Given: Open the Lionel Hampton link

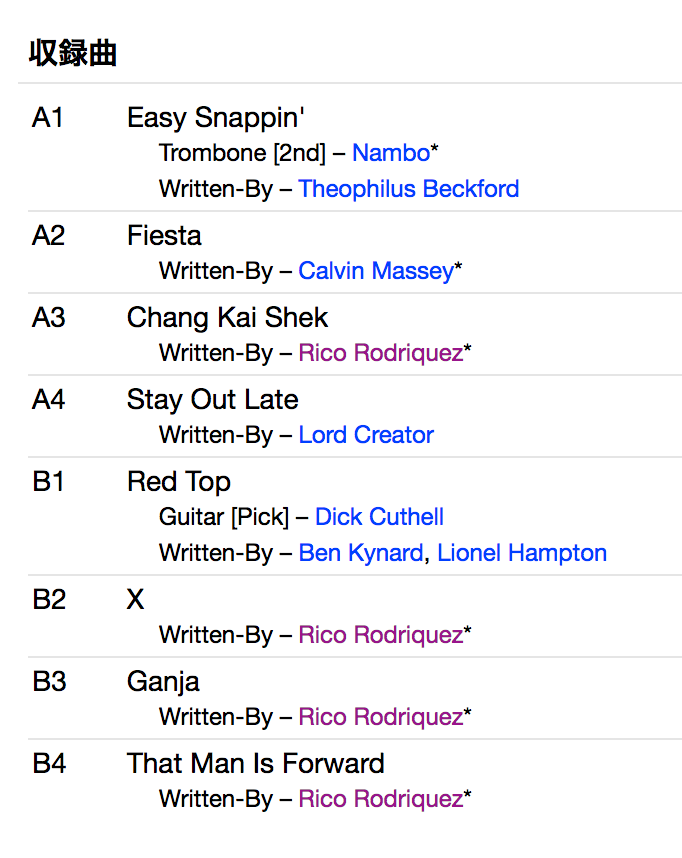Looking at the screenshot, I should [x=522, y=553].
